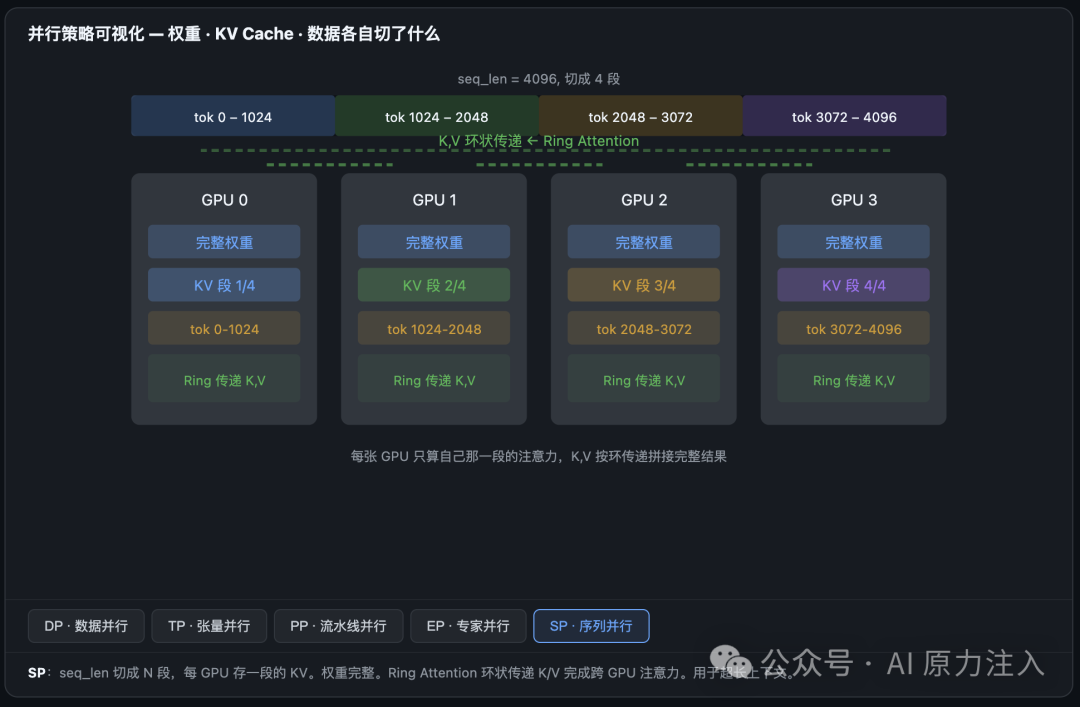Switch to the DP · 数据并行 tab
1080x707 pixels.
86,626
